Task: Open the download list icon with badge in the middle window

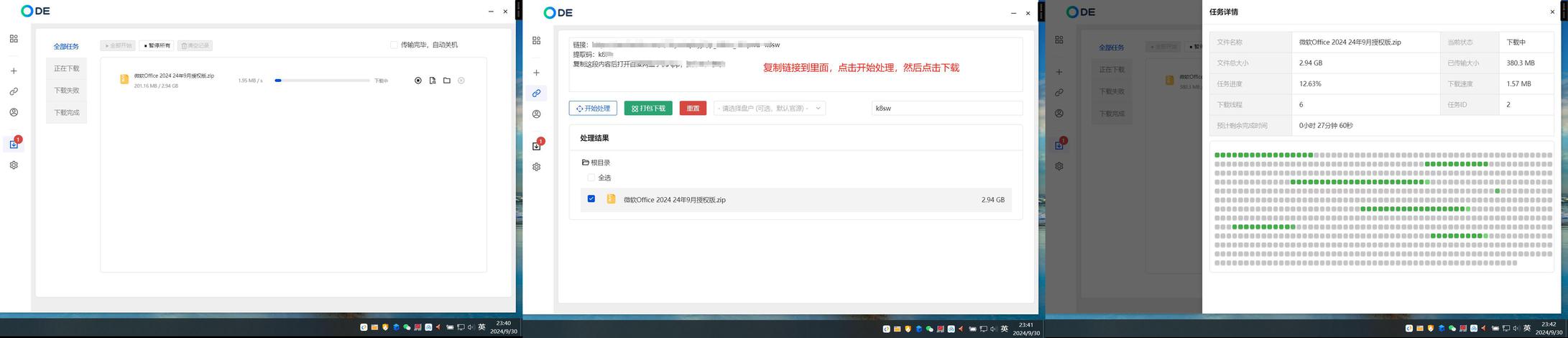Action: [x=536, y=146]
